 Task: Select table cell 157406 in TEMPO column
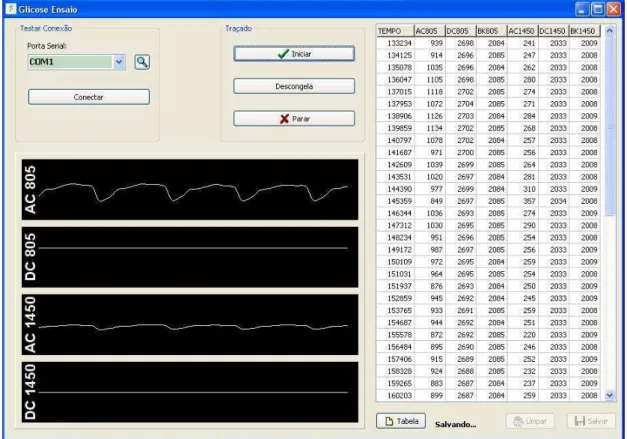pyautogui.click(x=395, y=359)
